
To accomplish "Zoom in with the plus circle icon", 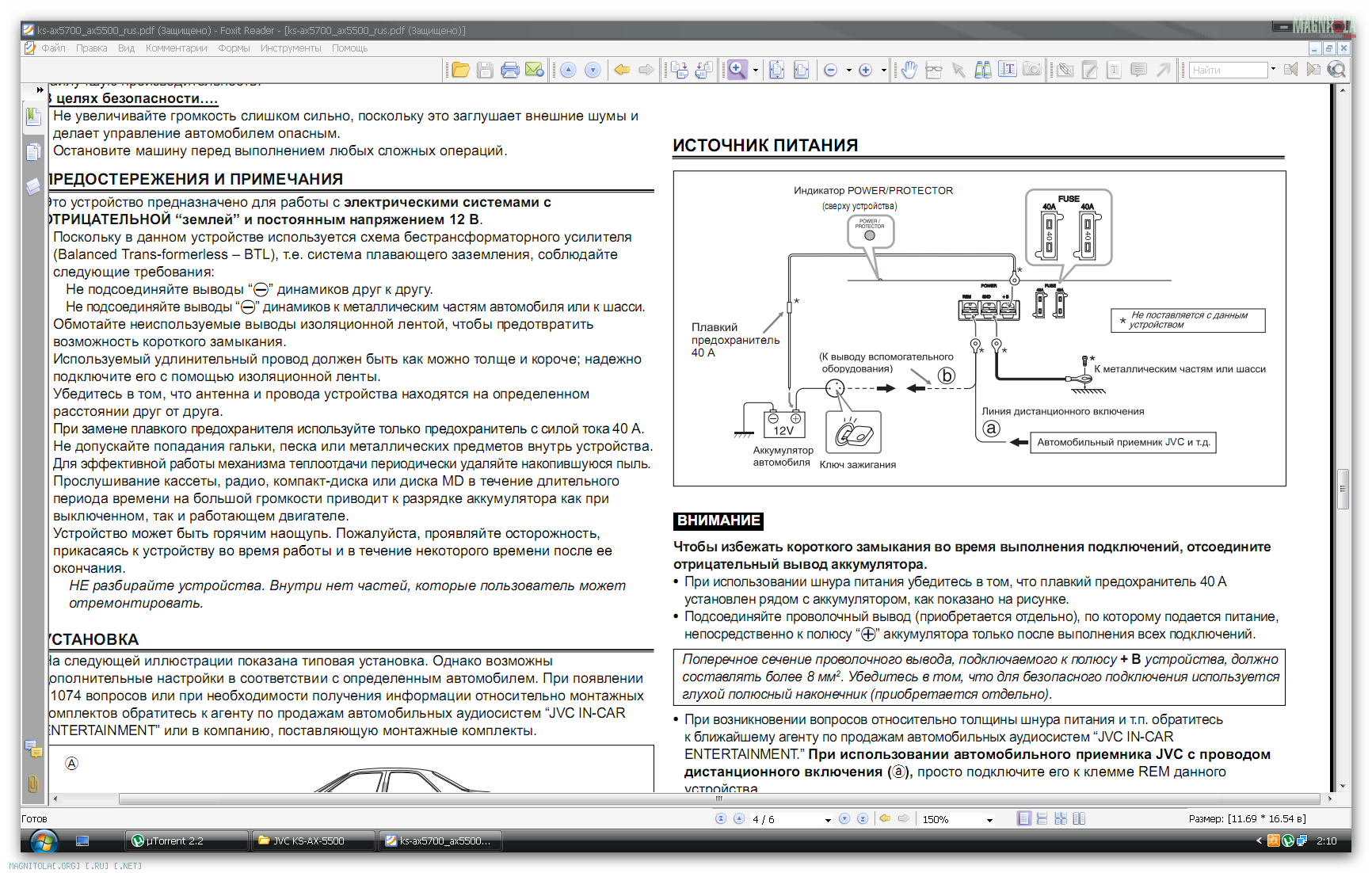I will (x=866, y=70).
